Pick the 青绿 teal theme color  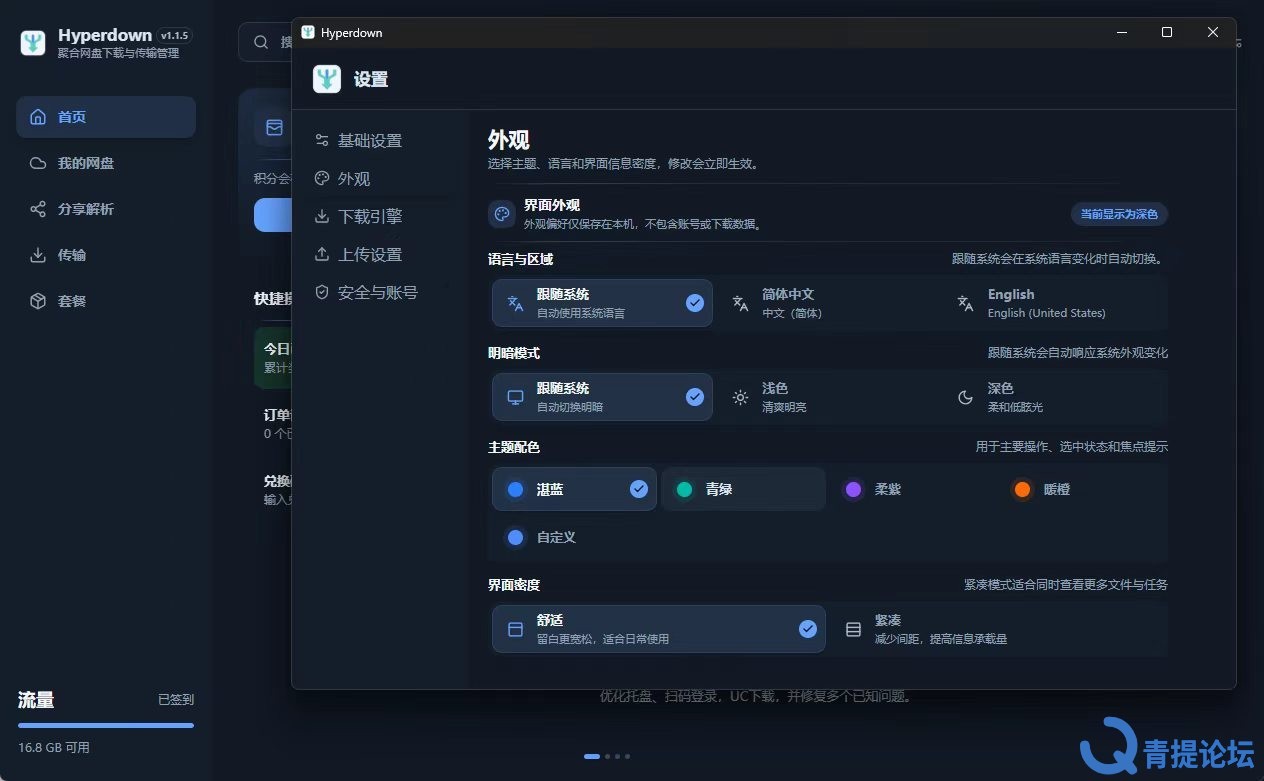(x=743, y=489)
